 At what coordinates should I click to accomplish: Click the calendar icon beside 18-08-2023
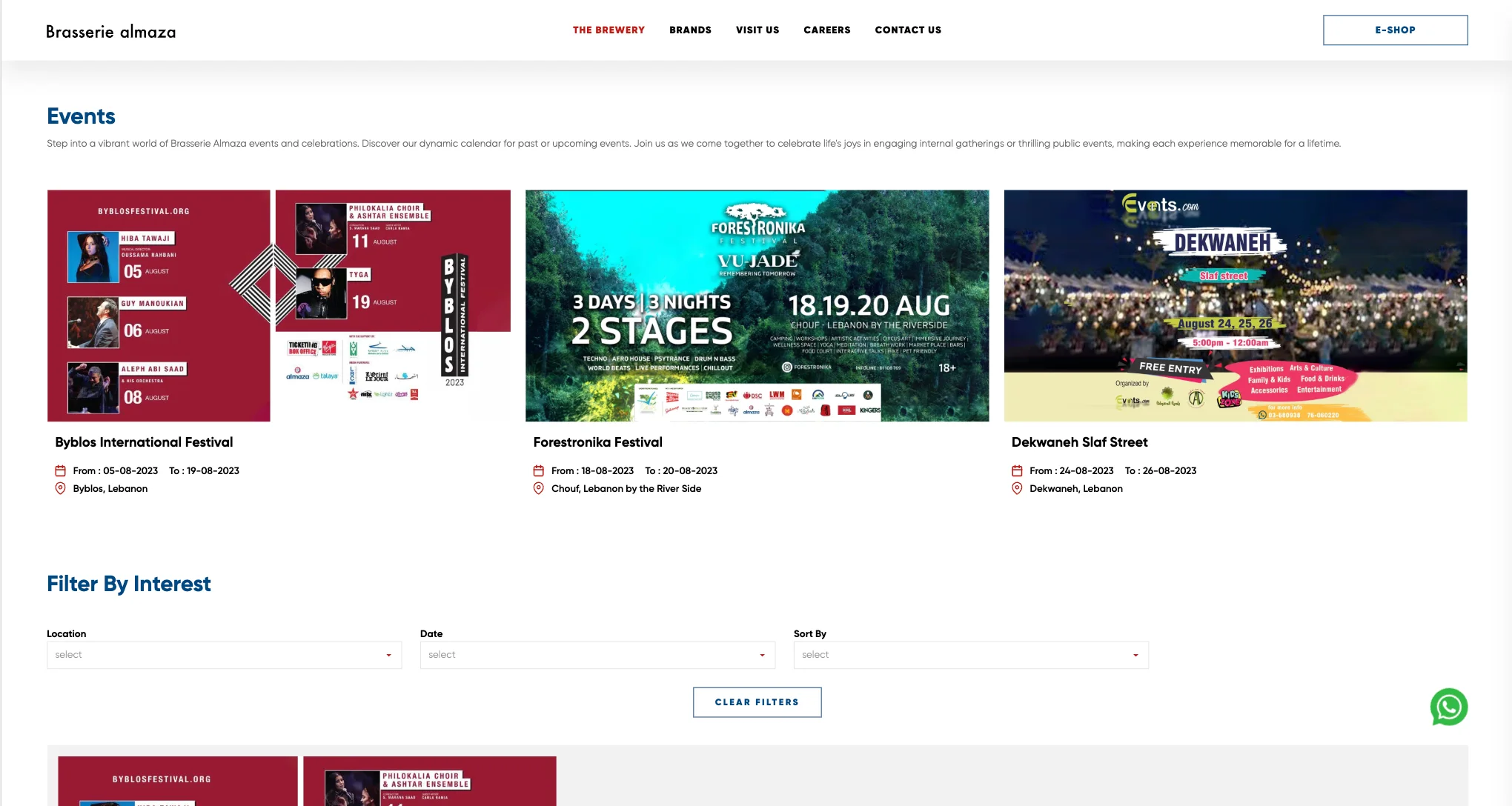pyautogui.click(x=539, y=471)
